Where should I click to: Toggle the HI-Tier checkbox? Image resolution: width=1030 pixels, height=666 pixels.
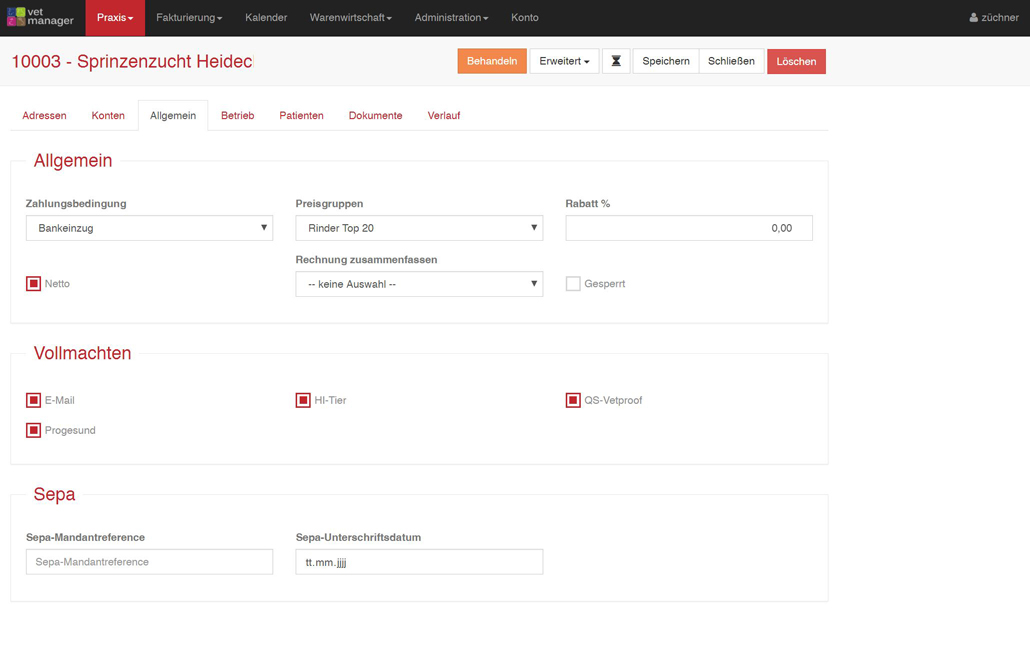pyautogui.click(x=303, y=400)
